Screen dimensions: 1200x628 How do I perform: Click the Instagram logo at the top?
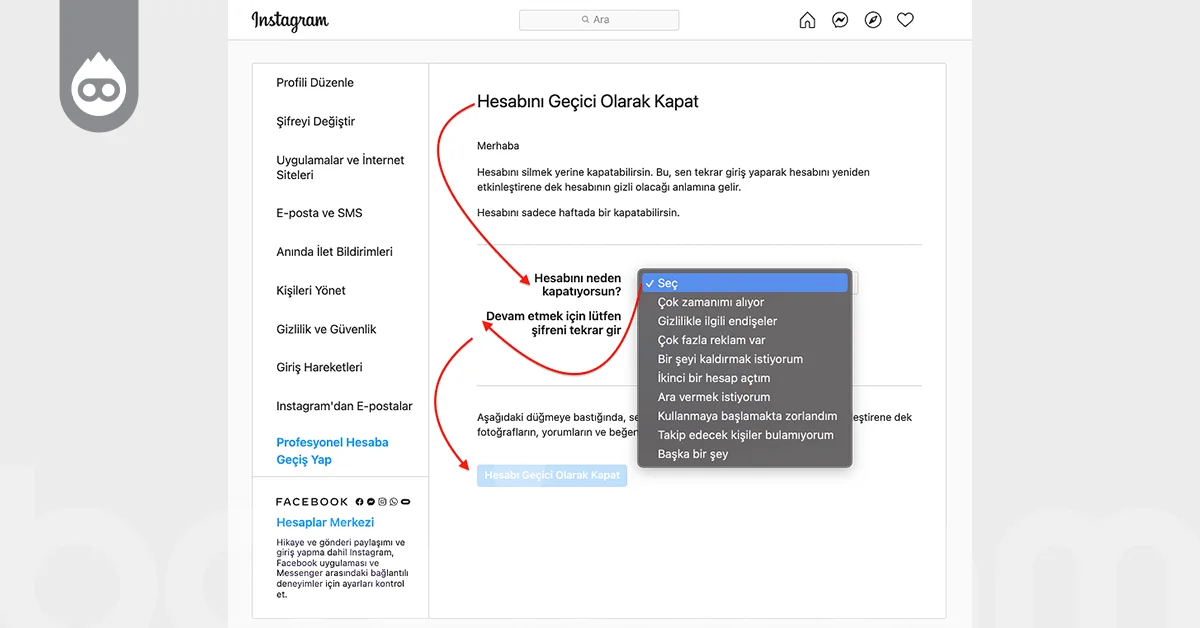(290, 20)
